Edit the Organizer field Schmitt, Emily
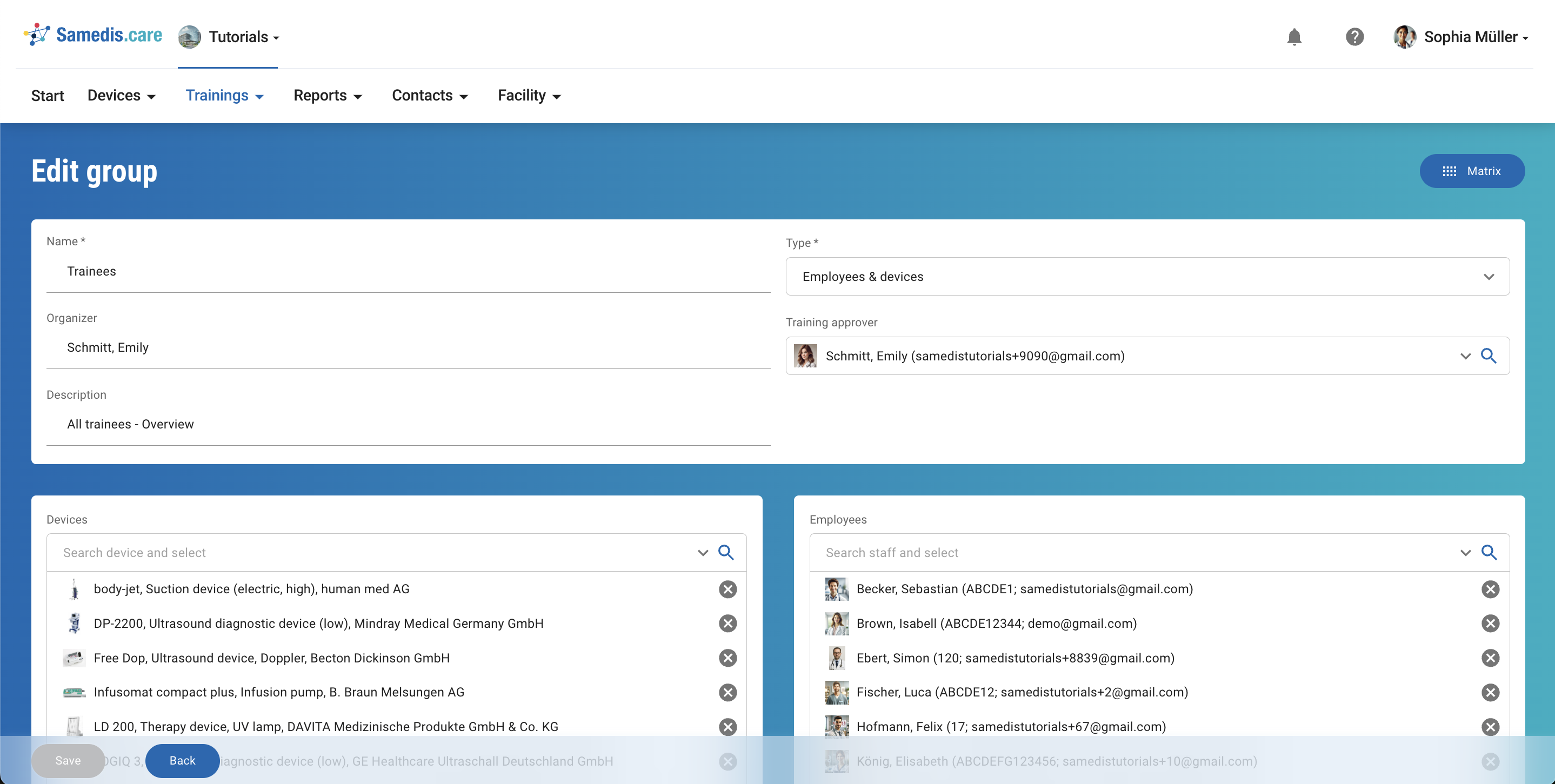Screen dimensions: 1555x784 click(408, 347)
